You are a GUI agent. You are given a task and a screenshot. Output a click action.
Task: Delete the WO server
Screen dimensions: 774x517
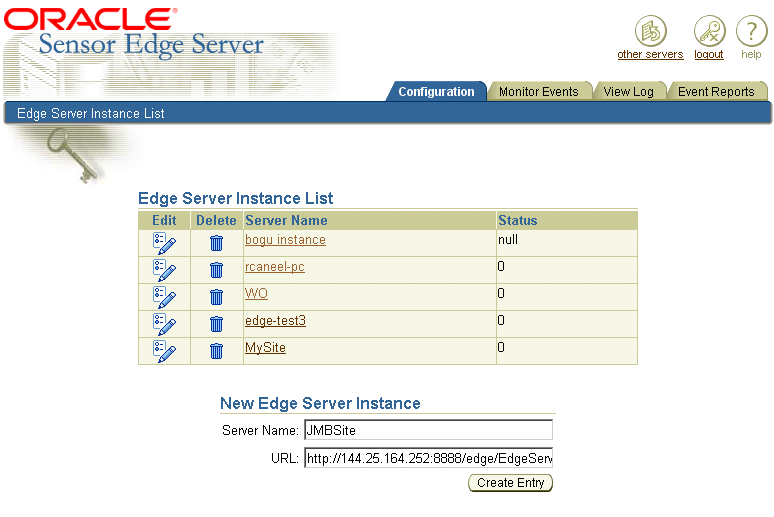coord(216,297)
